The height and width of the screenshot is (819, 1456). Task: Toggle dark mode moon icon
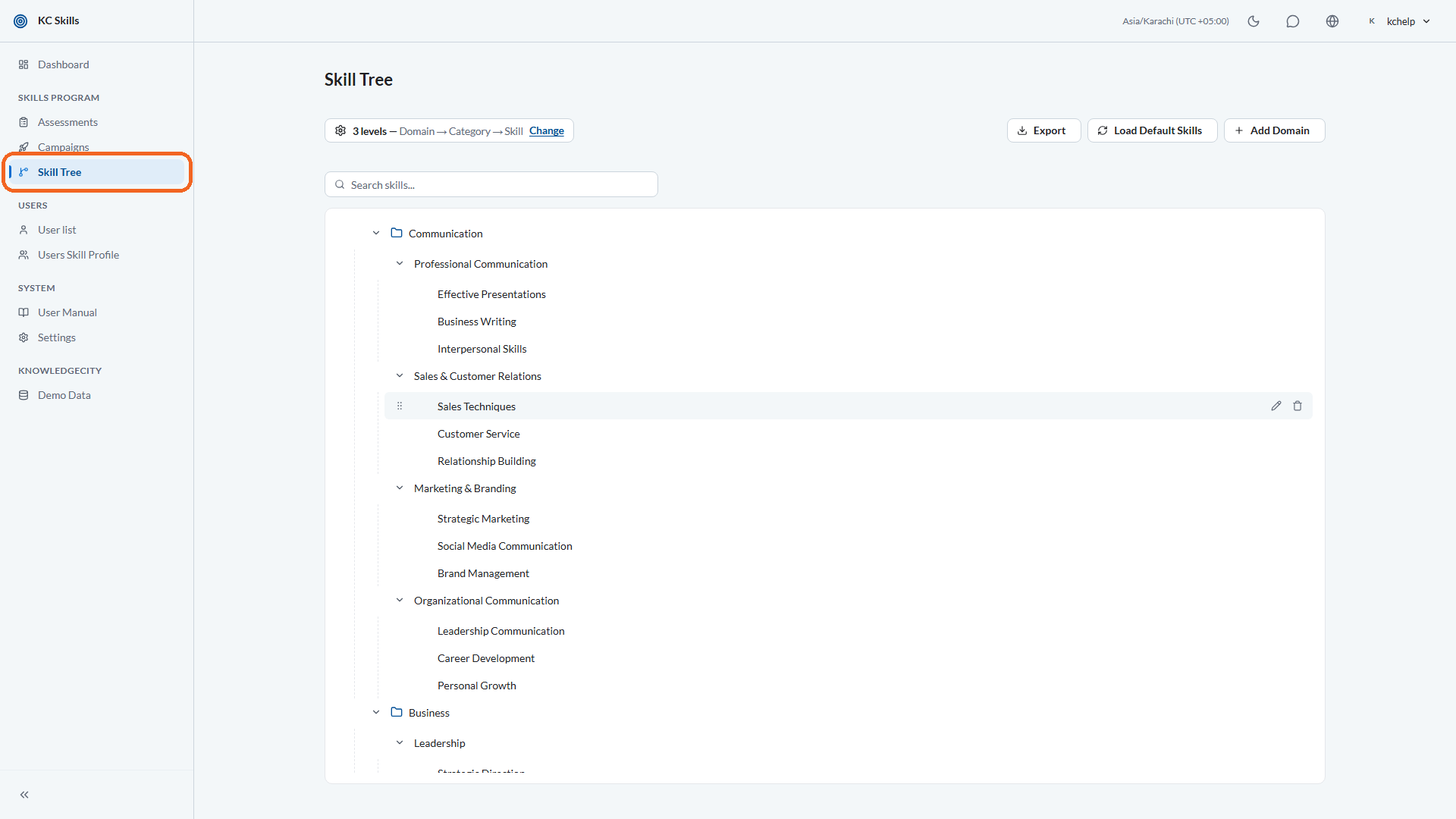[1254, 21]
